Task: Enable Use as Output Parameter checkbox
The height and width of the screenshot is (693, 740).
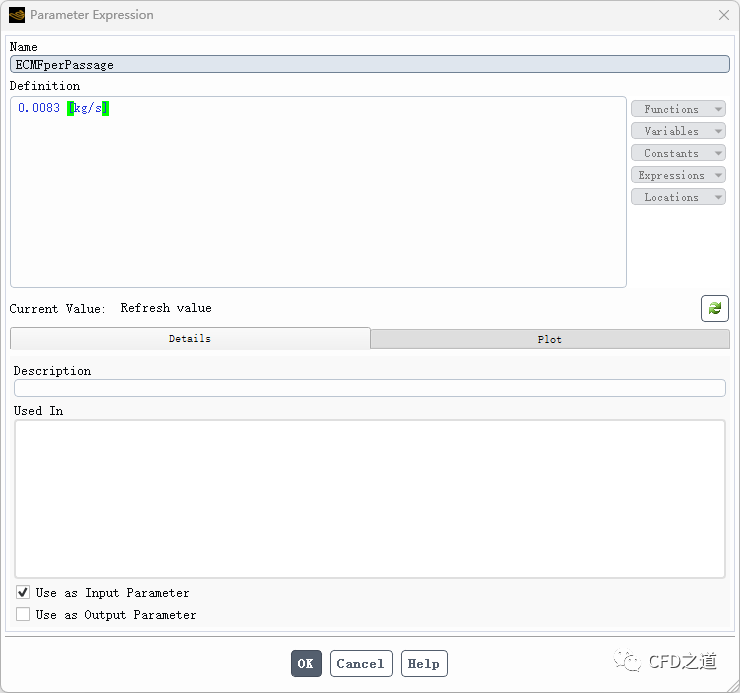Action: (23, 614)
